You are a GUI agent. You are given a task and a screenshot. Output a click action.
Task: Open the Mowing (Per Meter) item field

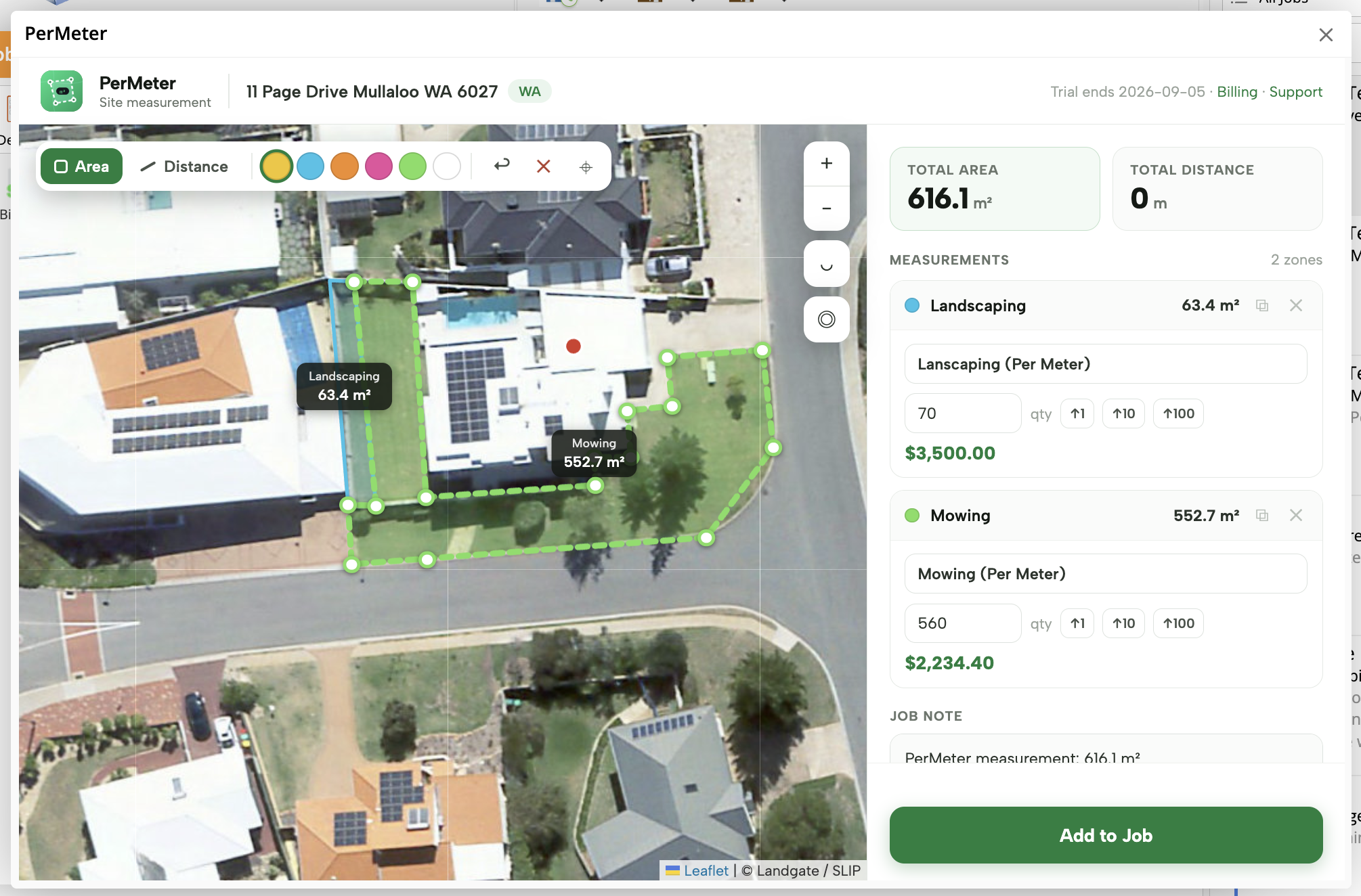(1106, 574)
